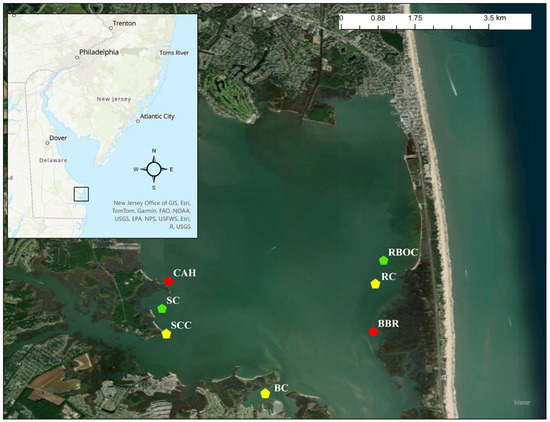Click the yellow RC site marker
This screenshot has width=550, height=422.
tap(375, 284)
